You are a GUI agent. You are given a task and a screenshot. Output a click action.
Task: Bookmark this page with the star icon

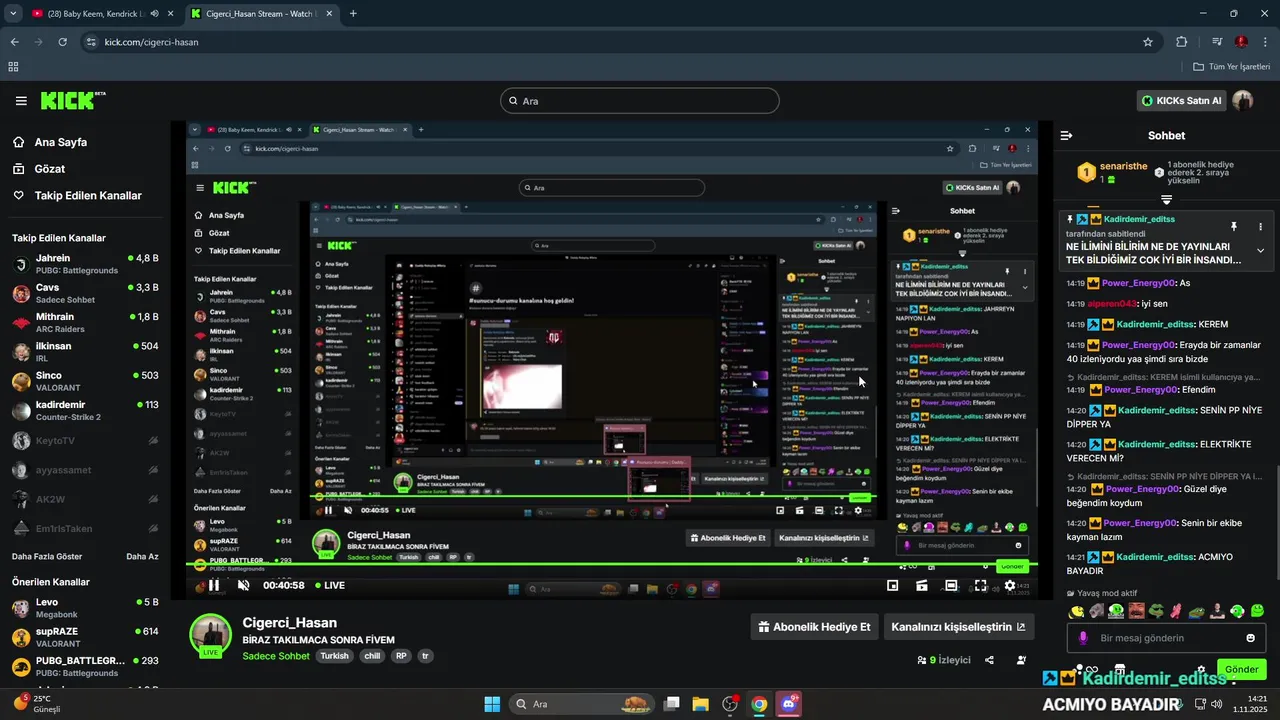tap(1148, 42)
